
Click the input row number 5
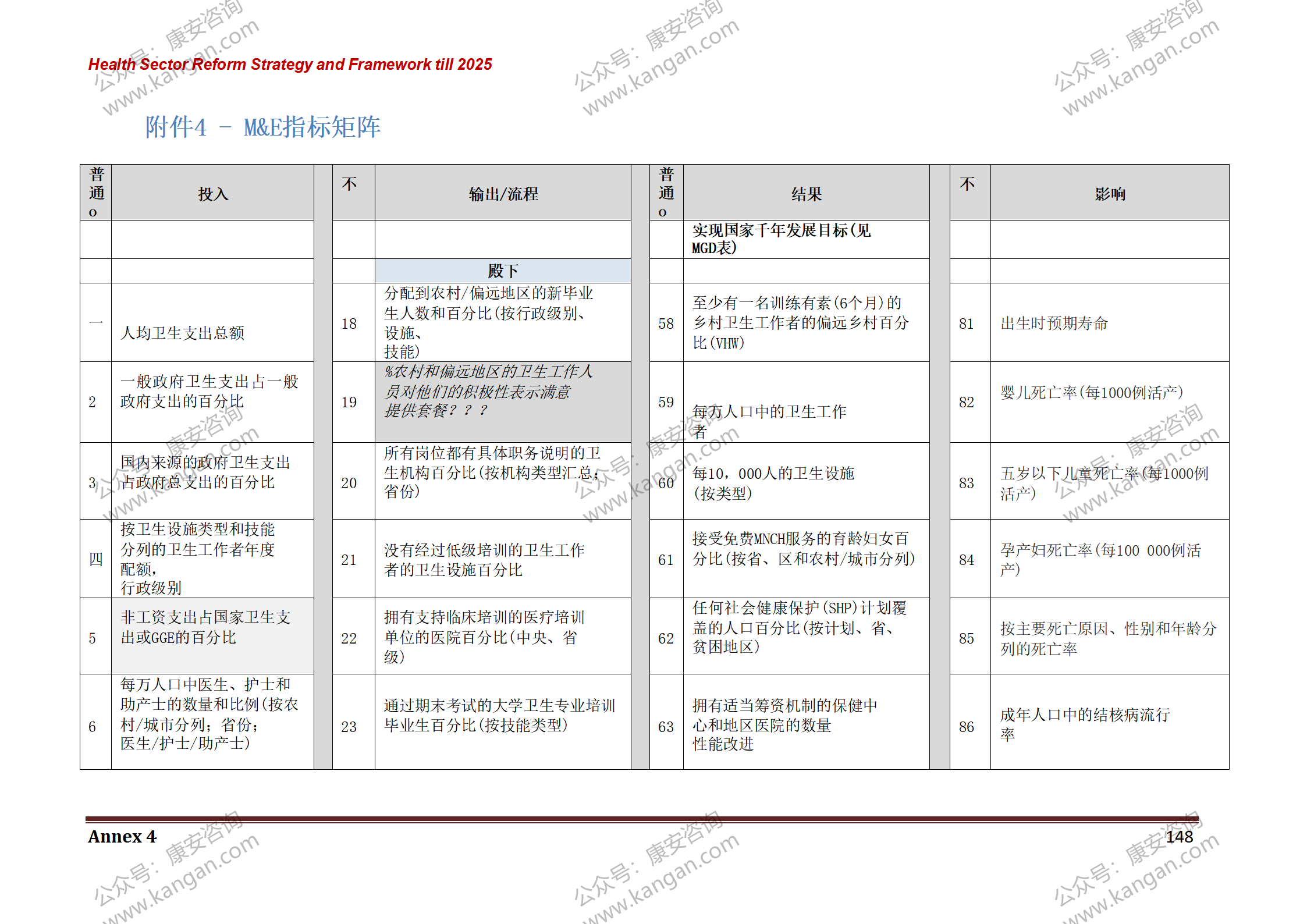point(92,638)
